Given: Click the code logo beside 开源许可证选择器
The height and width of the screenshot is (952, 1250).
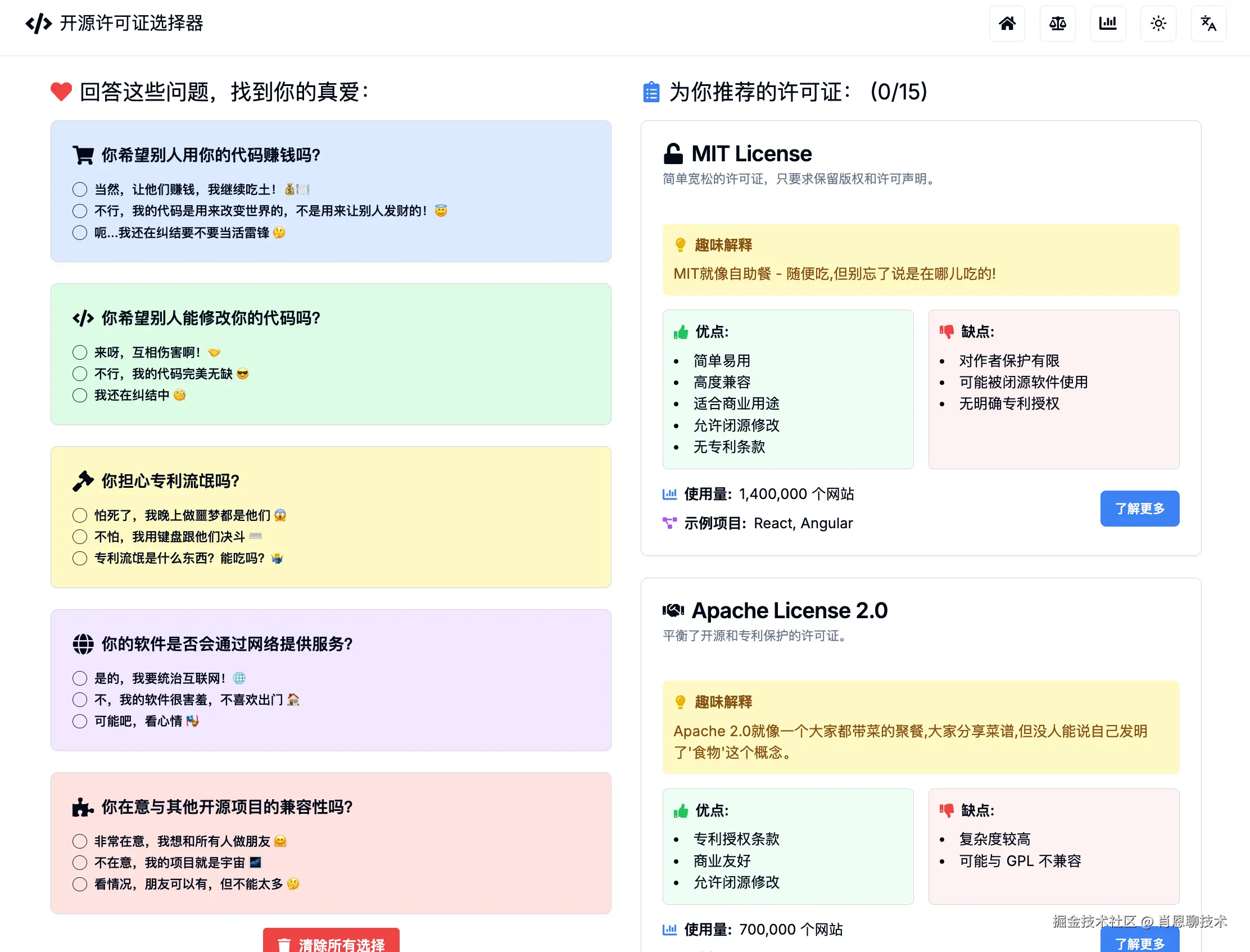Looking at the screenshot, I should tap(39, 24).
